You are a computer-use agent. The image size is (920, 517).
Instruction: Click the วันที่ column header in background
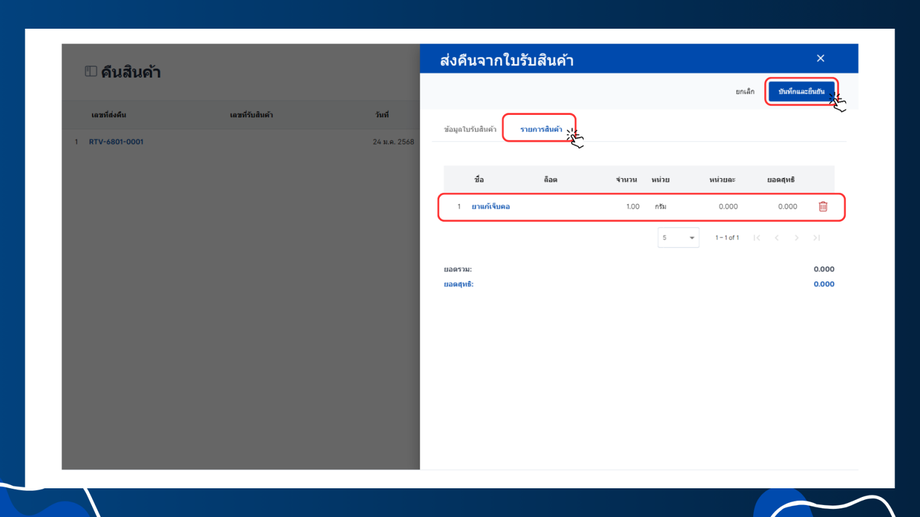[x=382, y=115]
